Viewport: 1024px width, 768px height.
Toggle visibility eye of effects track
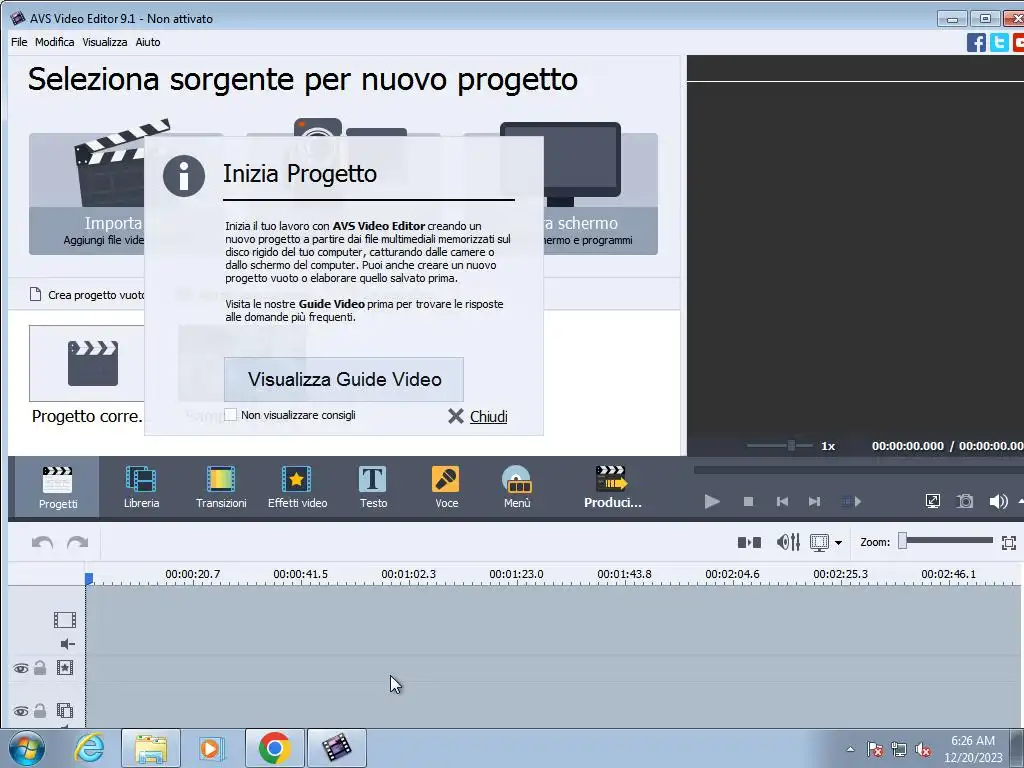pos(20,668)
